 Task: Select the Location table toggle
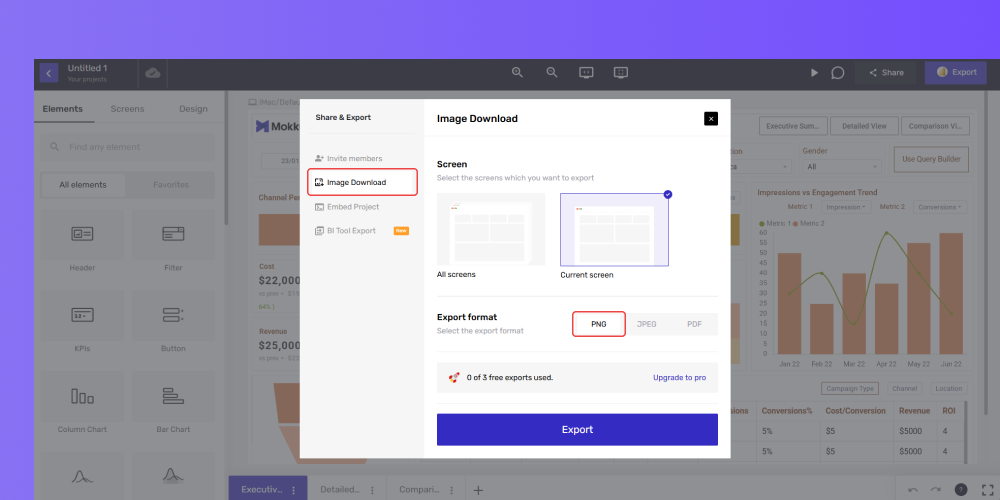948,388
